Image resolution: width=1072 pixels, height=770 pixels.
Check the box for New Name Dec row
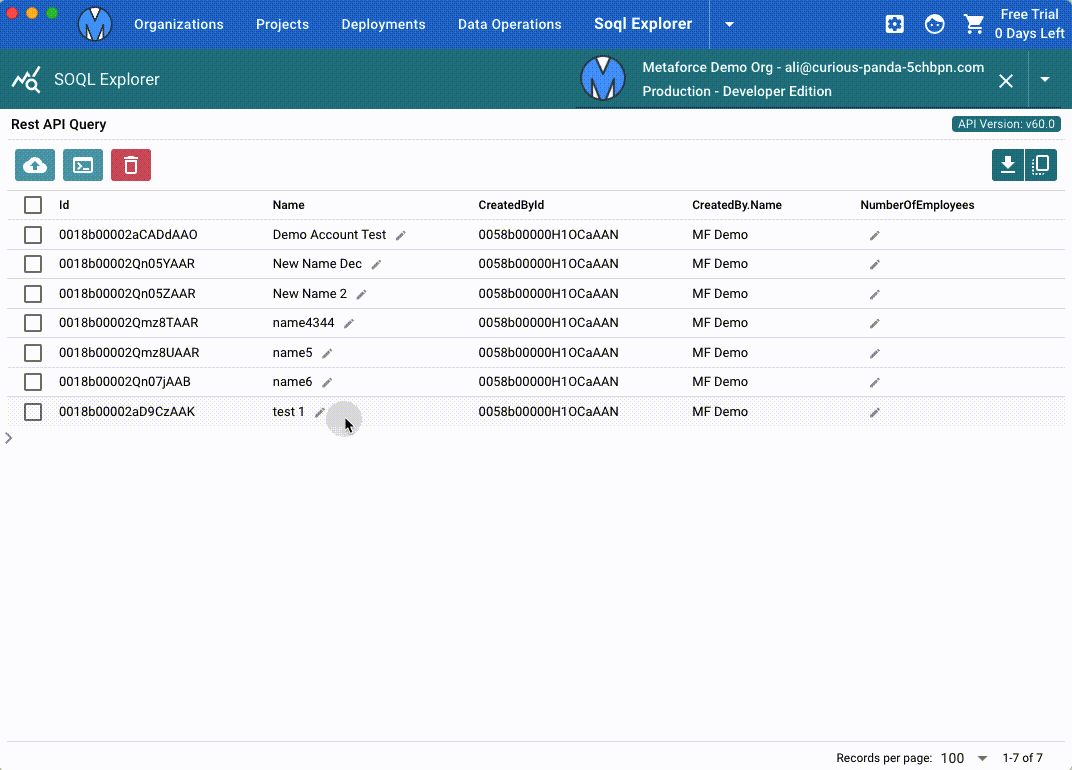pos(33,264)
